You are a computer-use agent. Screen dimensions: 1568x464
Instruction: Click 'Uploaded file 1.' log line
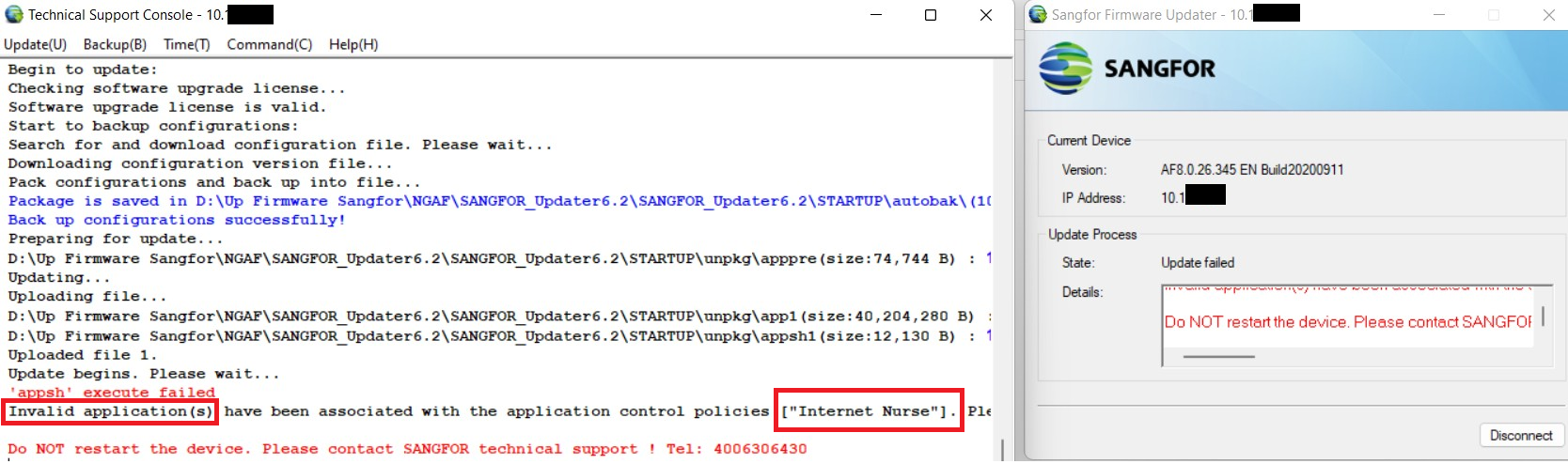click(83, 355)
